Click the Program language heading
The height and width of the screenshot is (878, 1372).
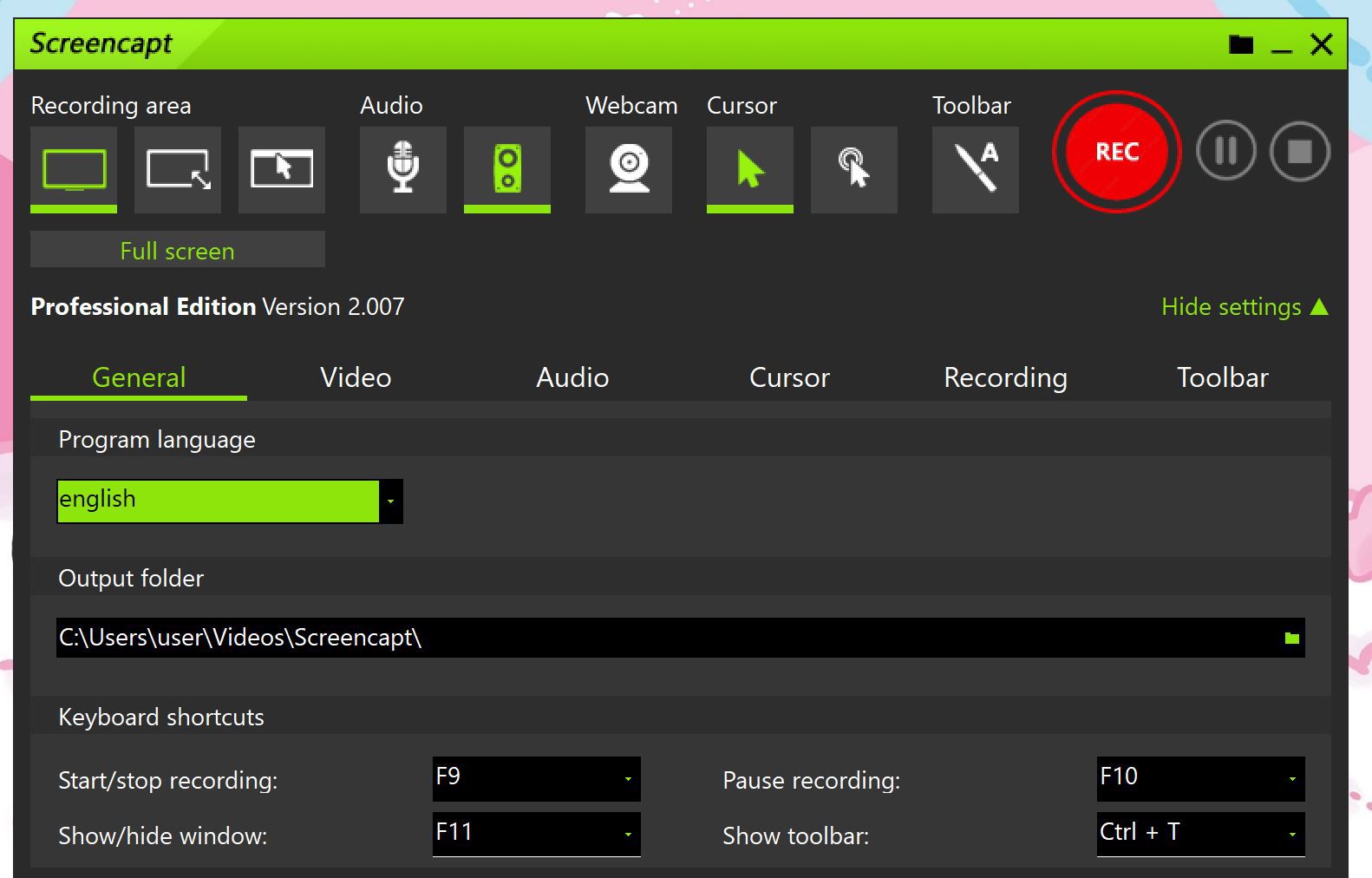click(157, 440)
